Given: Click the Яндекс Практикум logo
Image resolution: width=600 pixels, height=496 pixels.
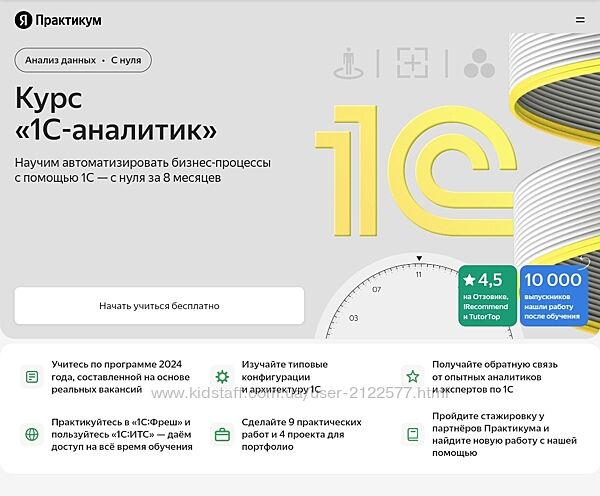Looking at the screenshot, I should [x=58, y=20].
